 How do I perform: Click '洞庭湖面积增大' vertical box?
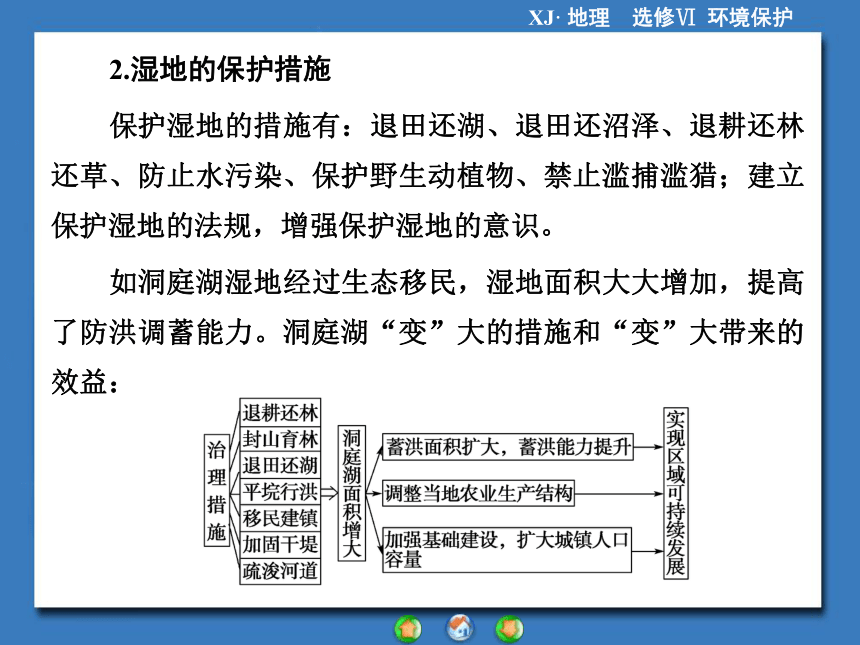(352, 493)
